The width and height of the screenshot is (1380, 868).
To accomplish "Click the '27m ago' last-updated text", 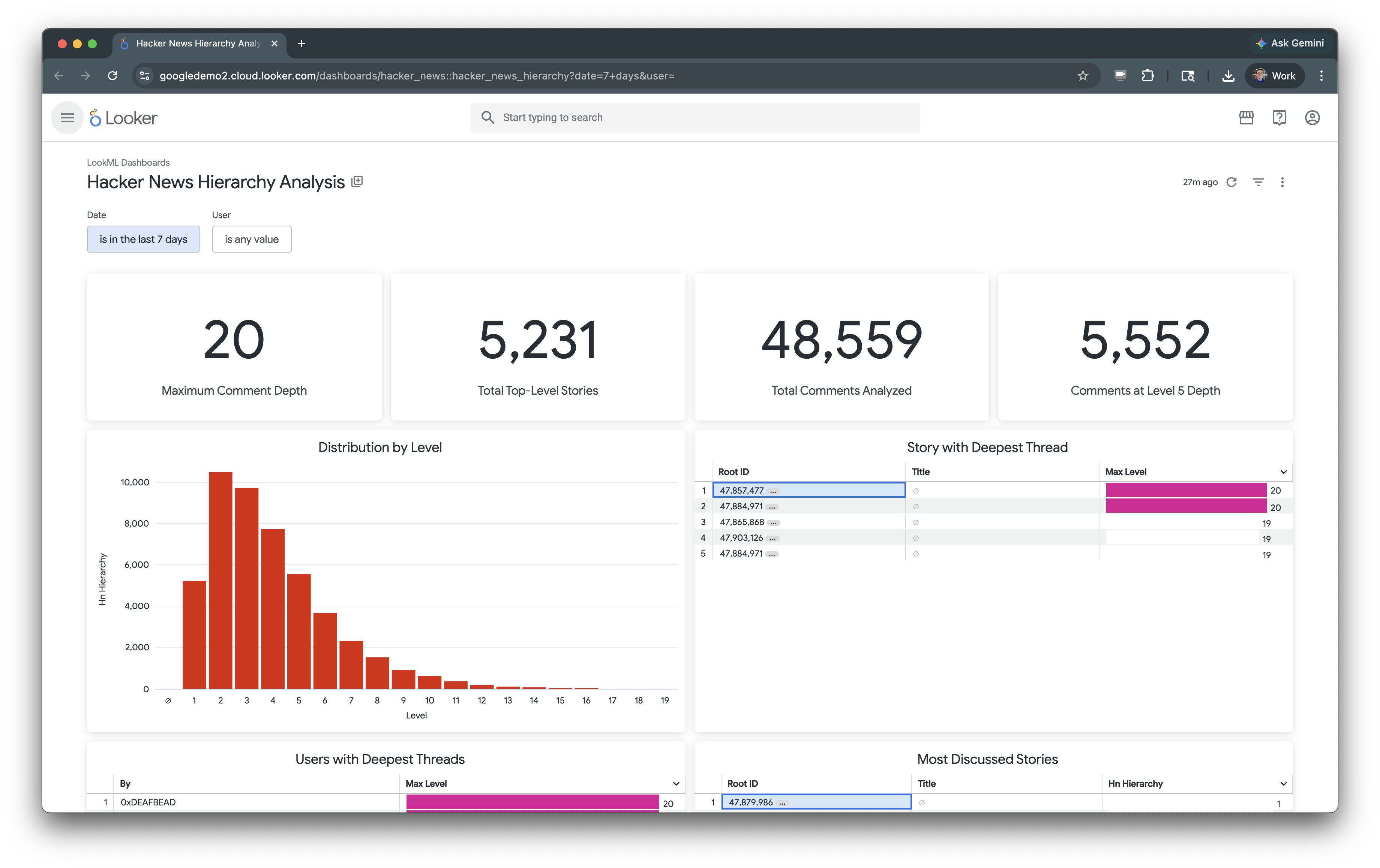I will 1200,182.
